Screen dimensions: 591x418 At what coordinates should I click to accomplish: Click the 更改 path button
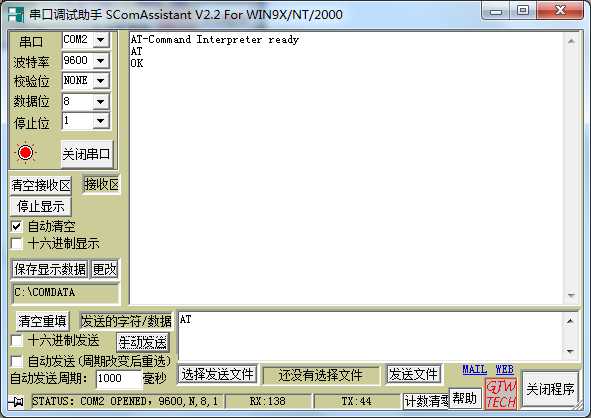[x=105, y=269]
